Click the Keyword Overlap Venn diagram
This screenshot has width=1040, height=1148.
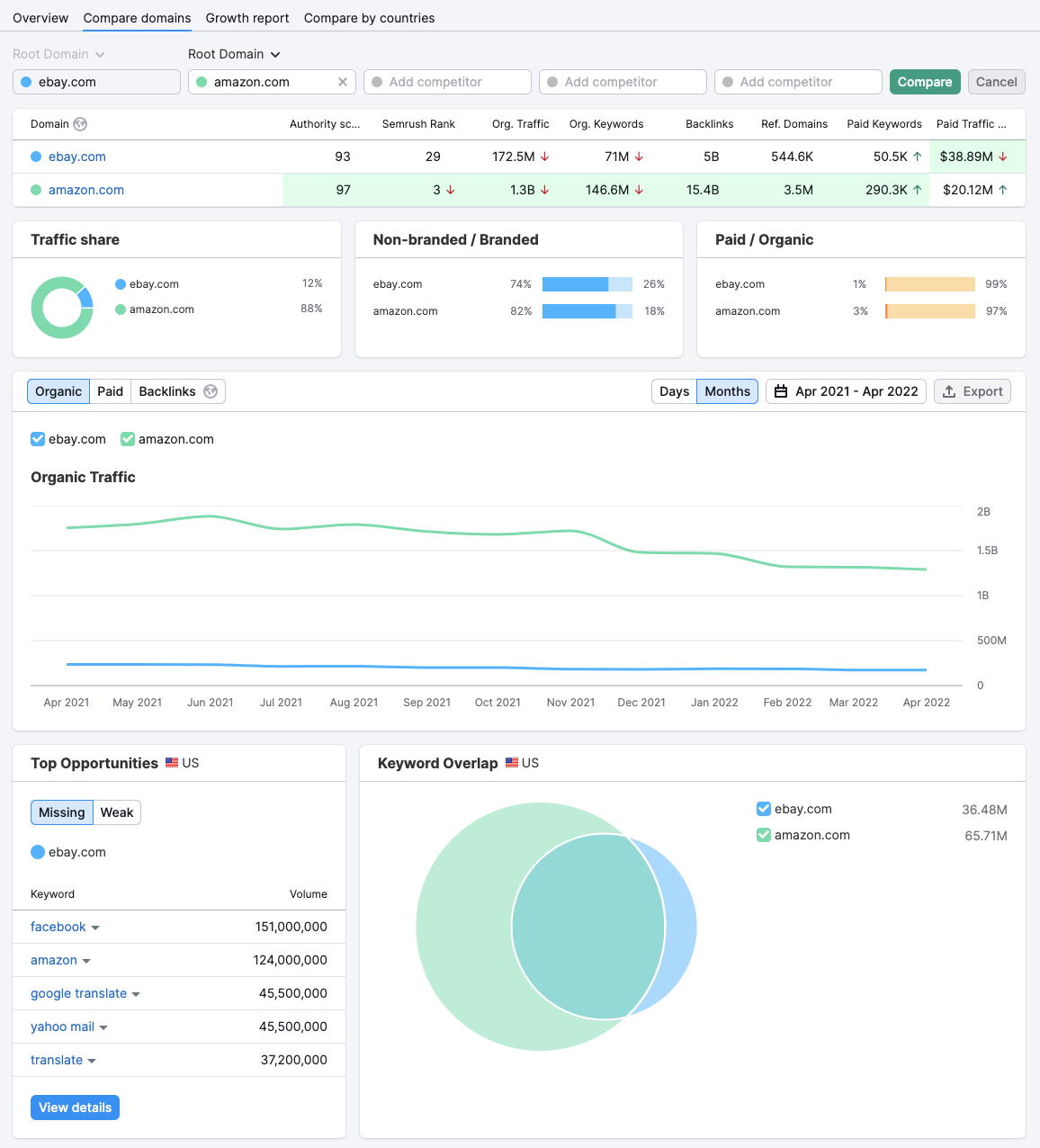(x=556, y=927)
